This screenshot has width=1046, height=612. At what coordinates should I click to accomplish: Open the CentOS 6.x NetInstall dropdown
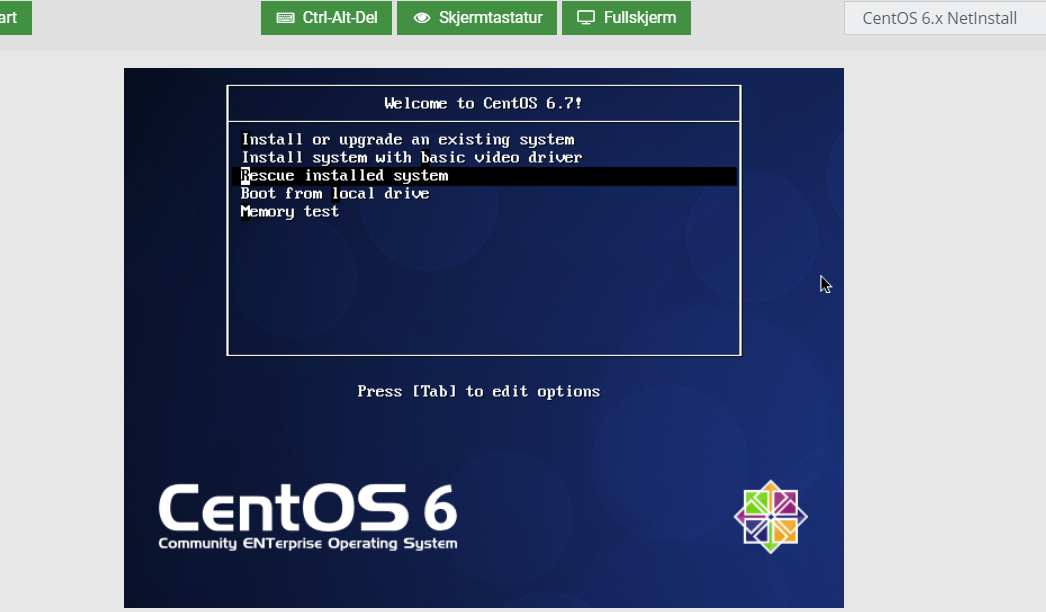point(945,18)
